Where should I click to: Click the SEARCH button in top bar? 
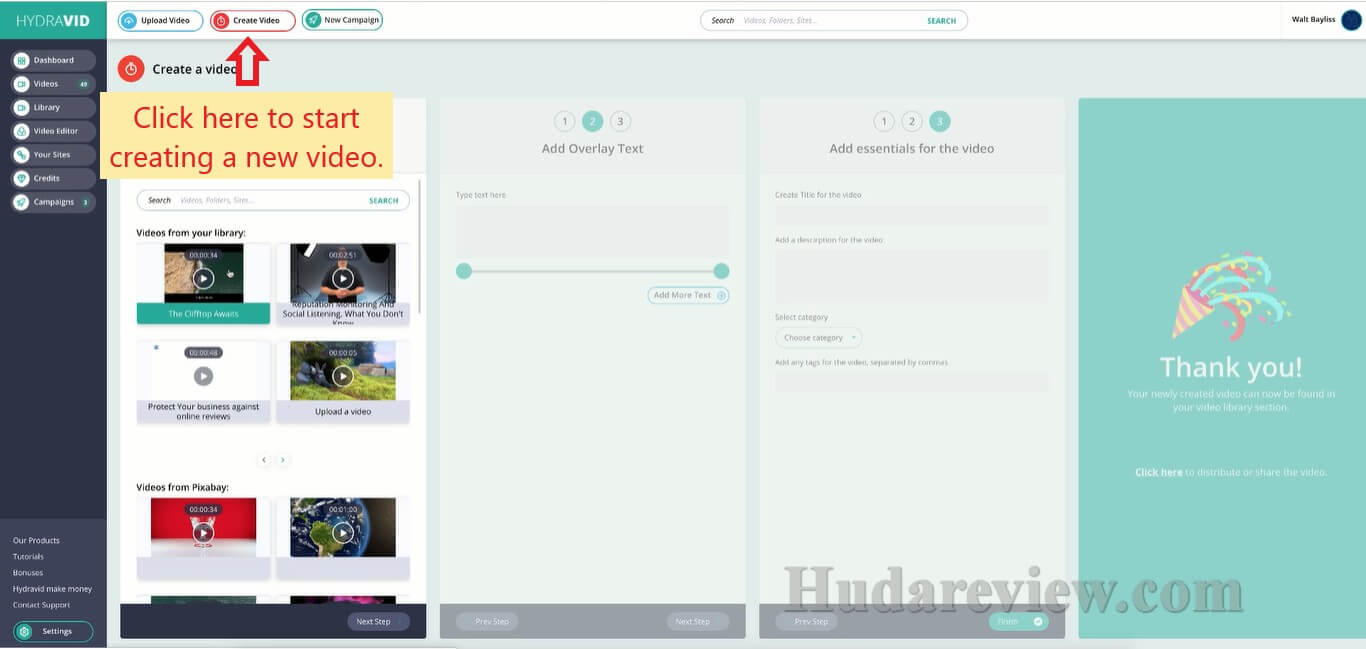point(942,20)
